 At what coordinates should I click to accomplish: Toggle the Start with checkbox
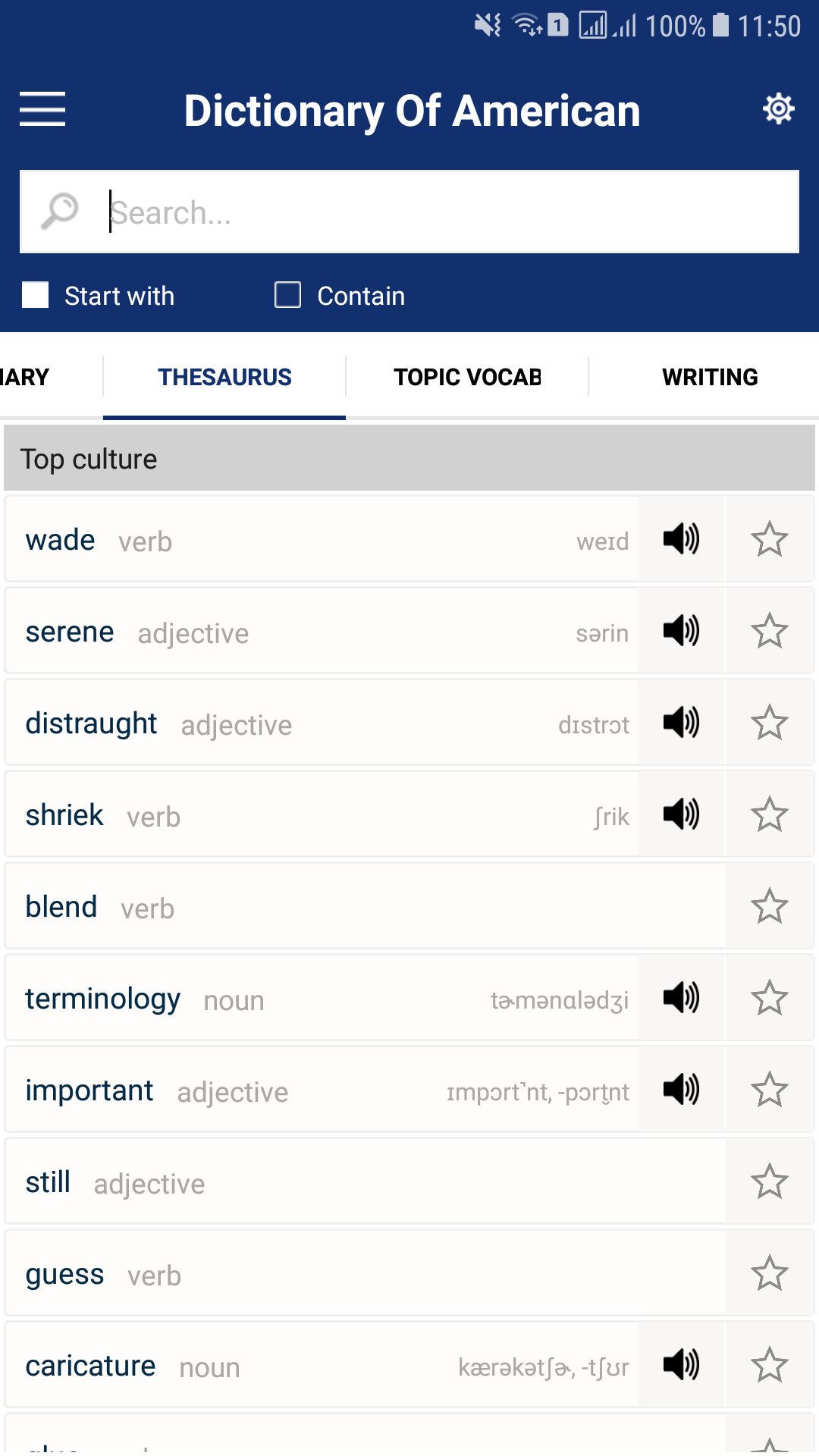click(36, 295)
